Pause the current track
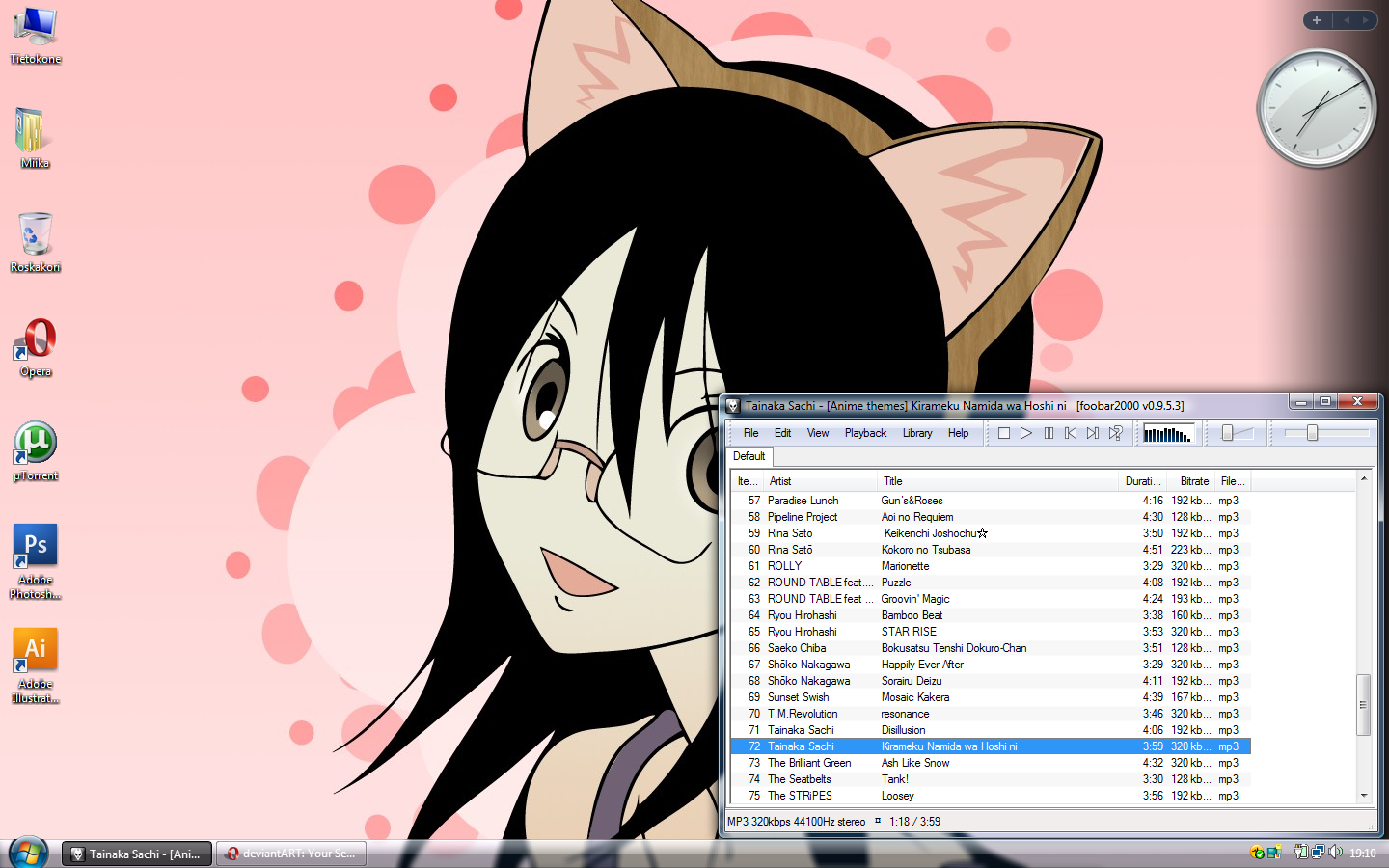Viewport: 1389px width, 868px height. tap(1049, 433)
